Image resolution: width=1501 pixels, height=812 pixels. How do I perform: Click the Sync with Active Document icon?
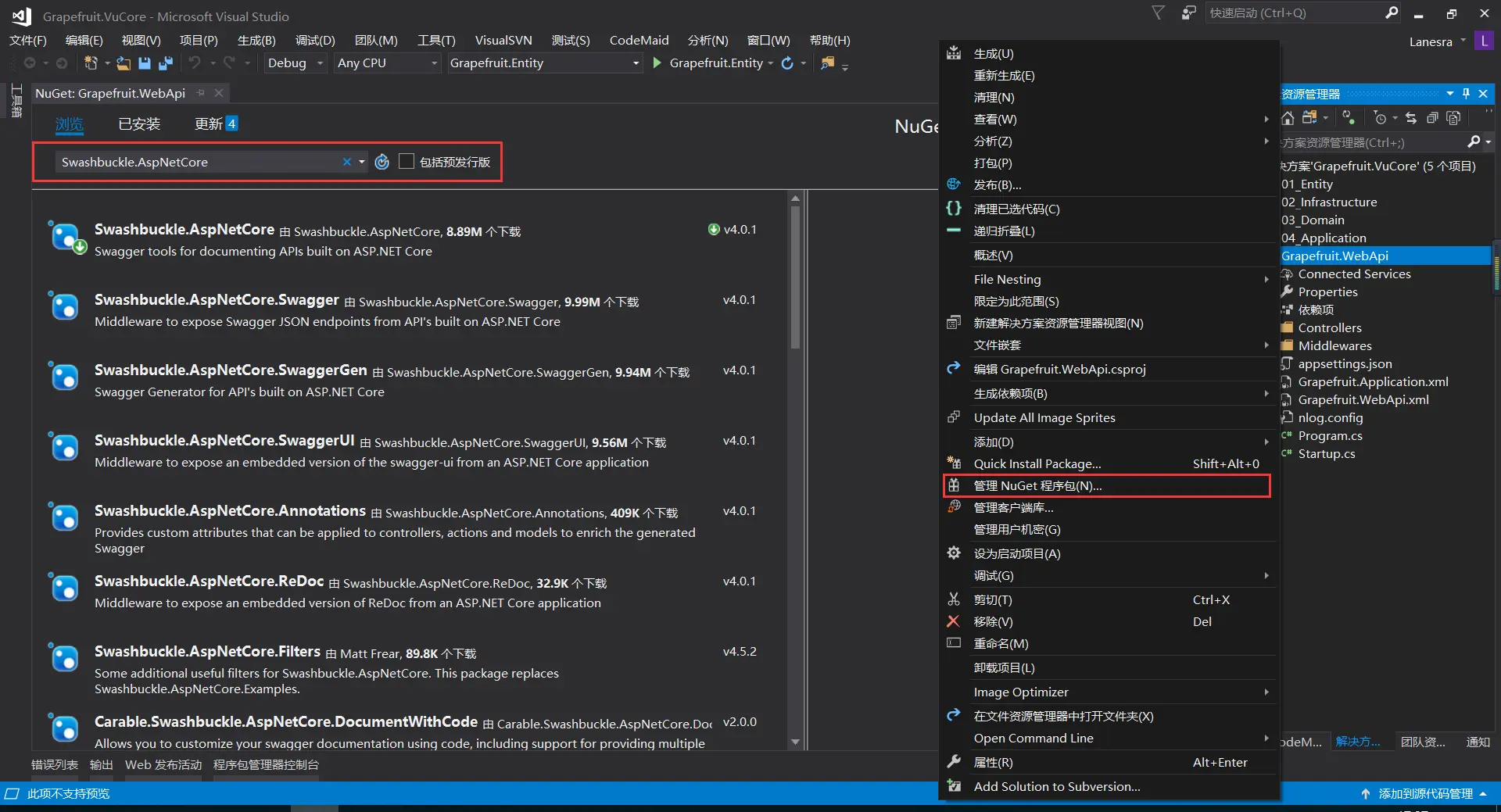(1412, 118)
